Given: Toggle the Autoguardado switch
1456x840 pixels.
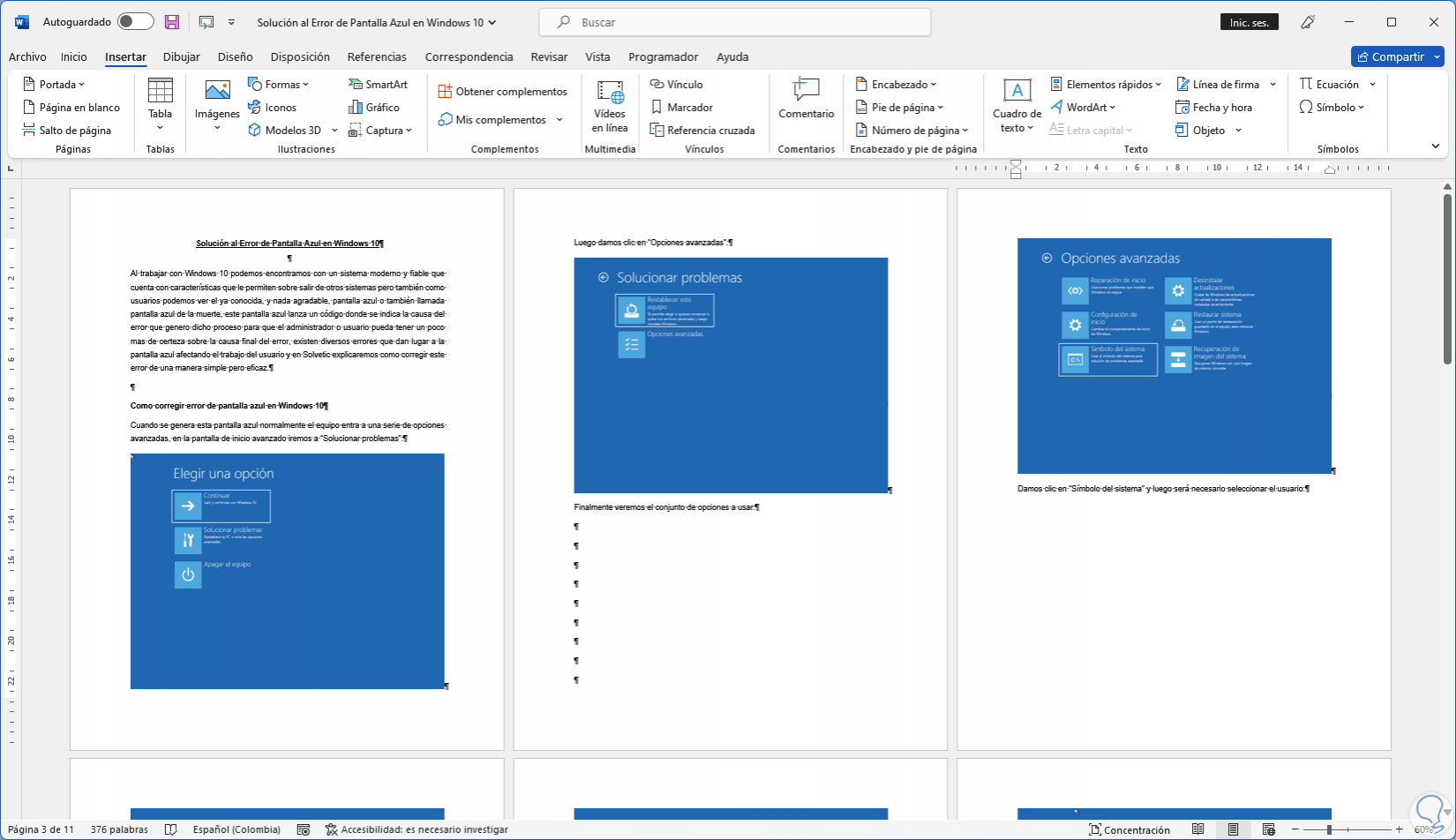Looking at the screenshot, I should 135,22.
